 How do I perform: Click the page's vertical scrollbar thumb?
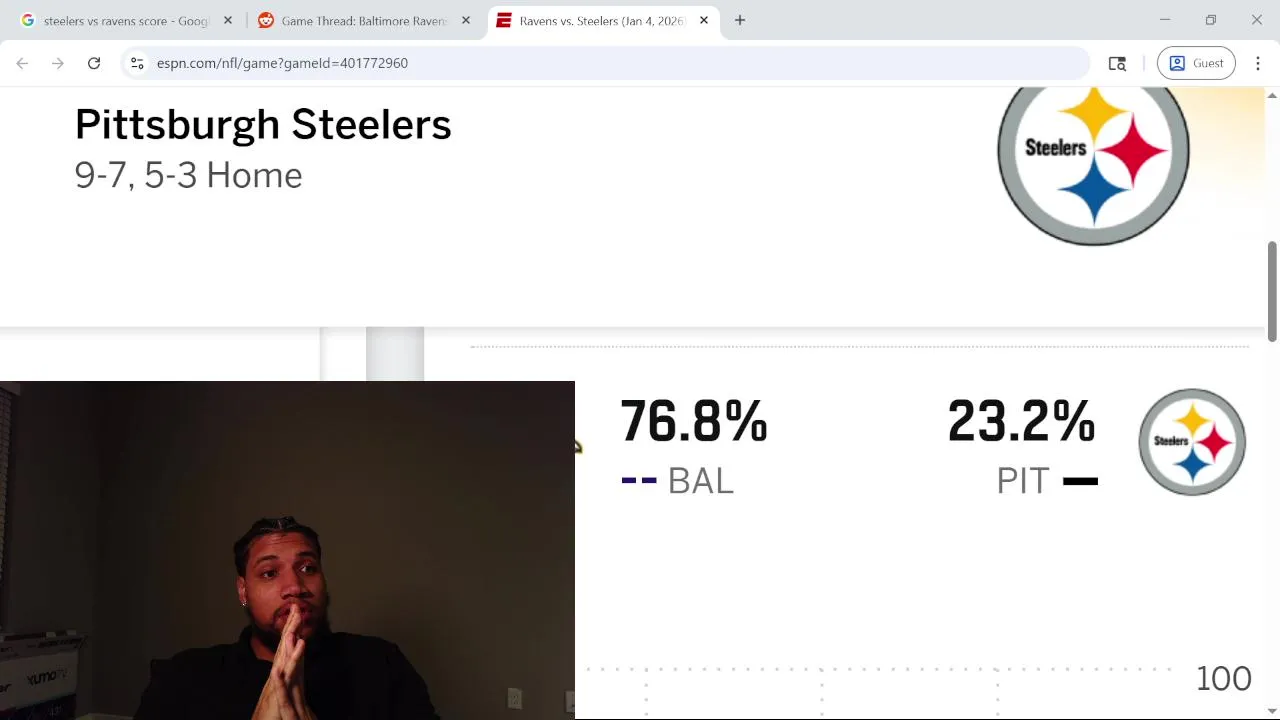tap(1272, 292)
